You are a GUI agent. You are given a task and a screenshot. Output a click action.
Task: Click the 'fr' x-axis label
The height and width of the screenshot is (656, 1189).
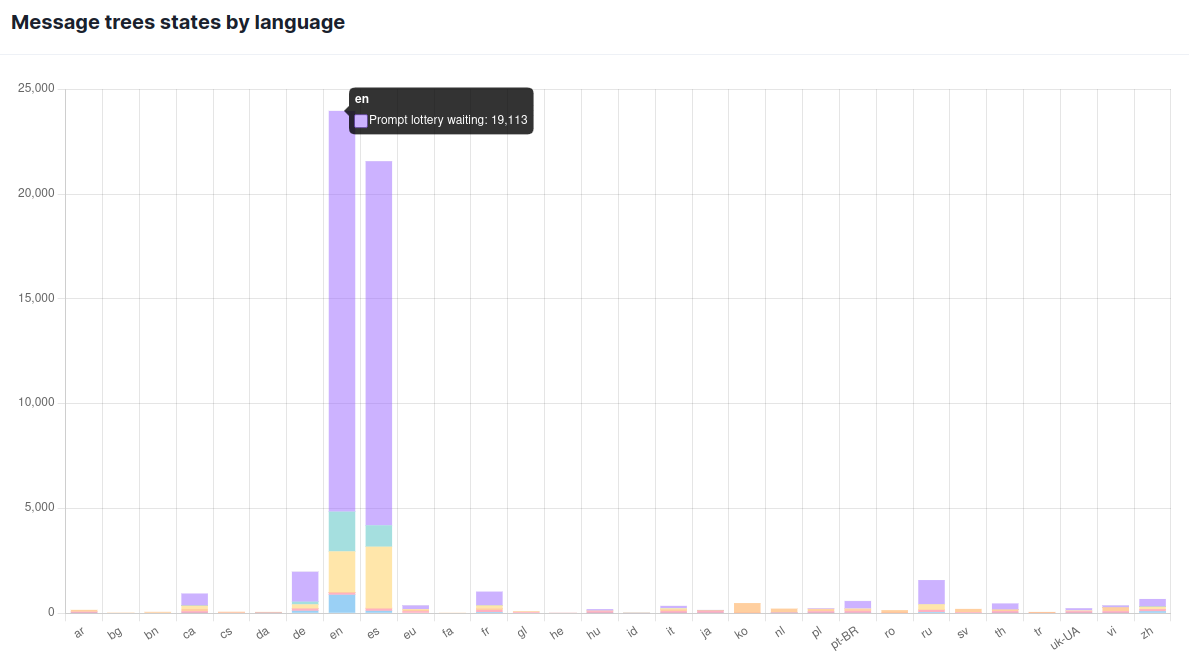485,631
